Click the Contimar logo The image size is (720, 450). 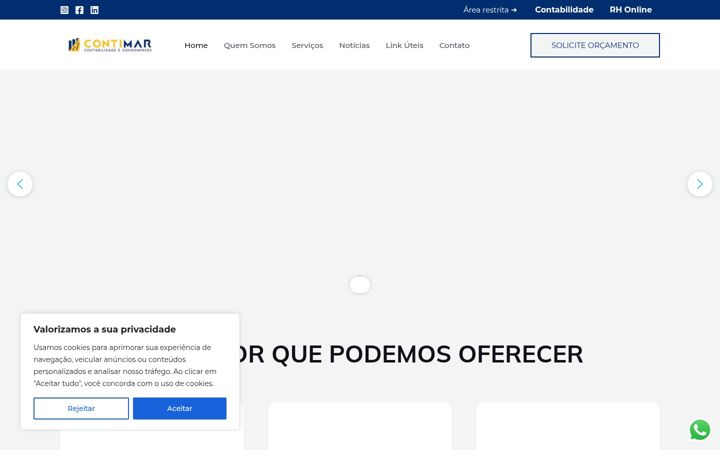pyautogui.click(x=110, y=45)
